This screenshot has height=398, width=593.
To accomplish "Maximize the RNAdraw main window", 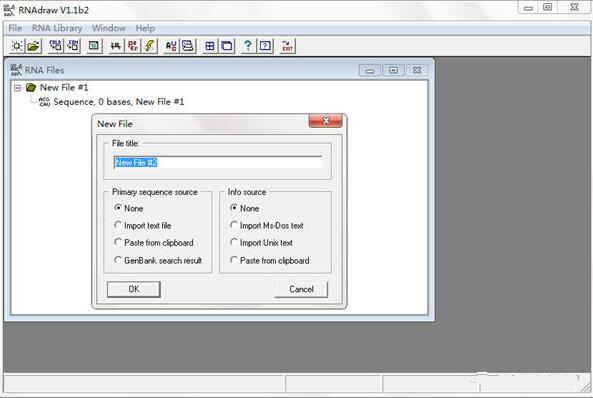I will (547, 8).
